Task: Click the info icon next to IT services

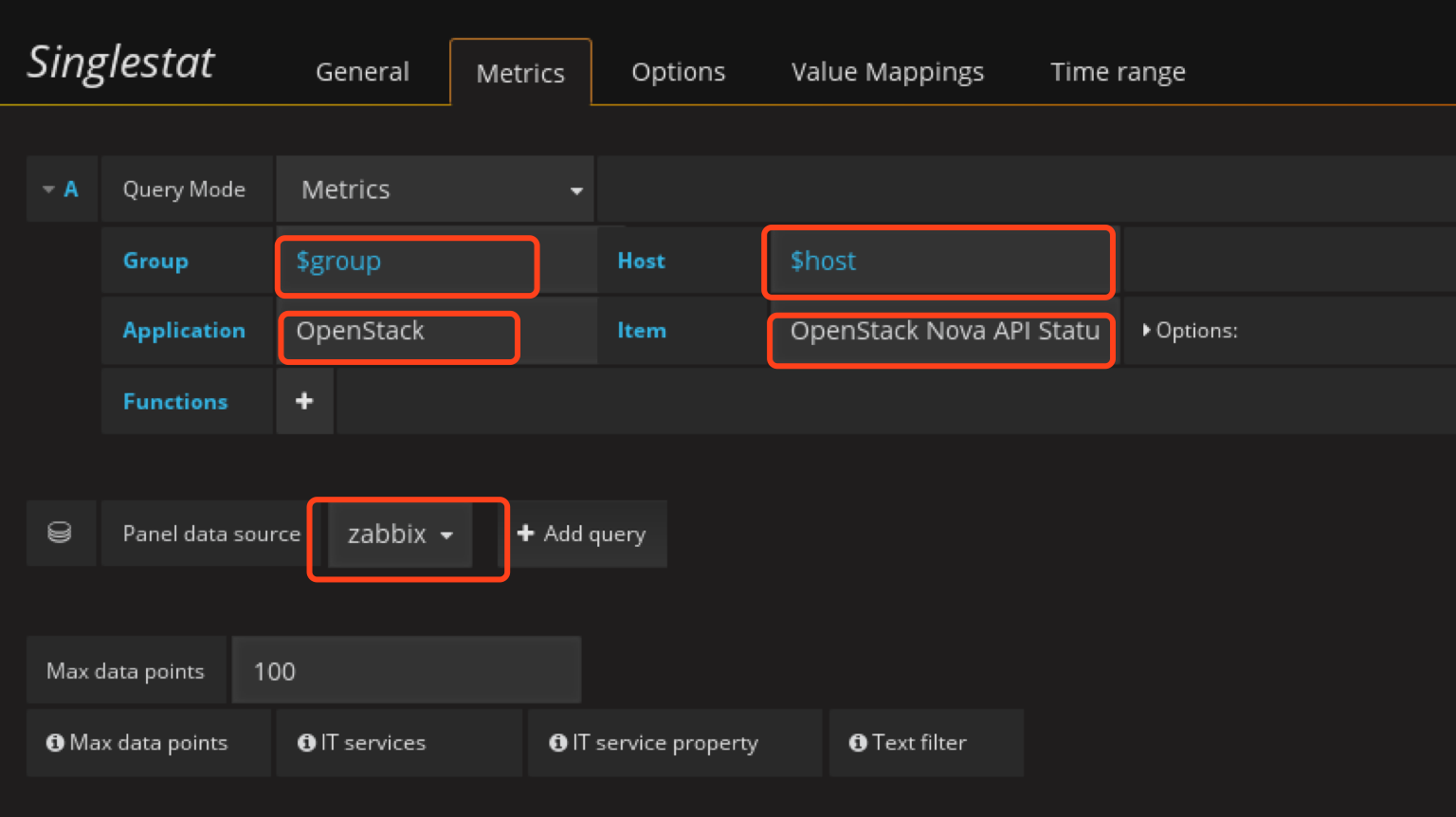Action: tap(306, 743)
